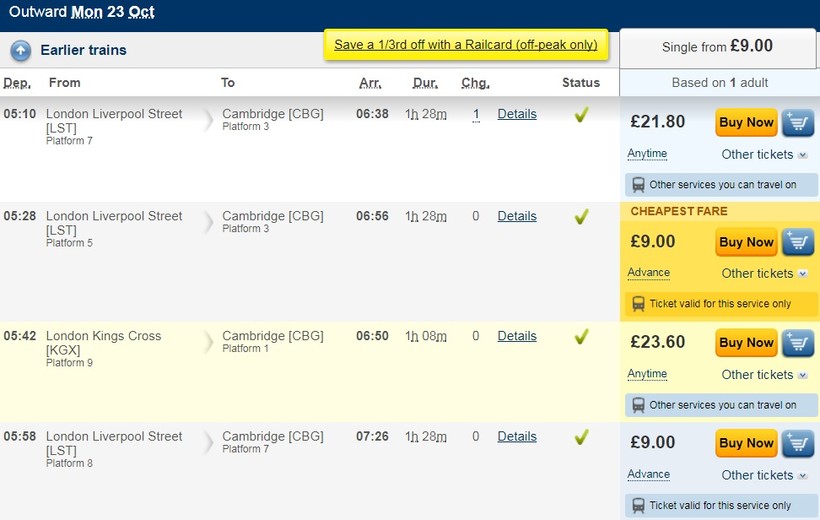Click the 1 change link for 05:10 train
The width and height of the screenshot is (820, 520).
(476, 115)
